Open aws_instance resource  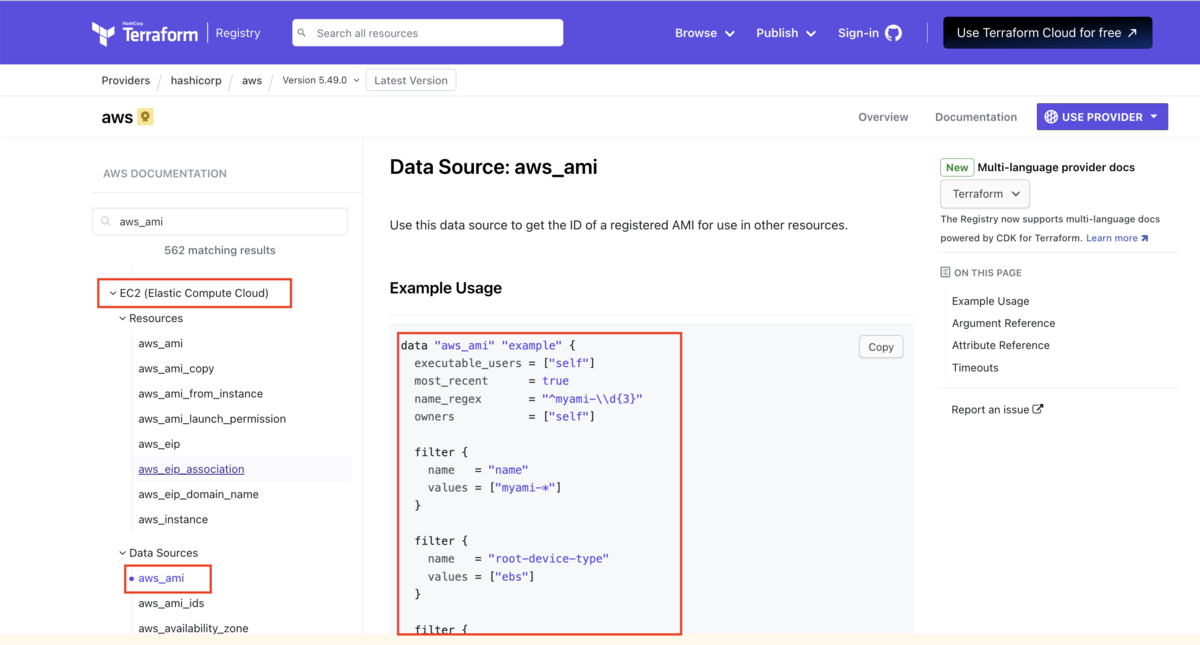point(173,519)
